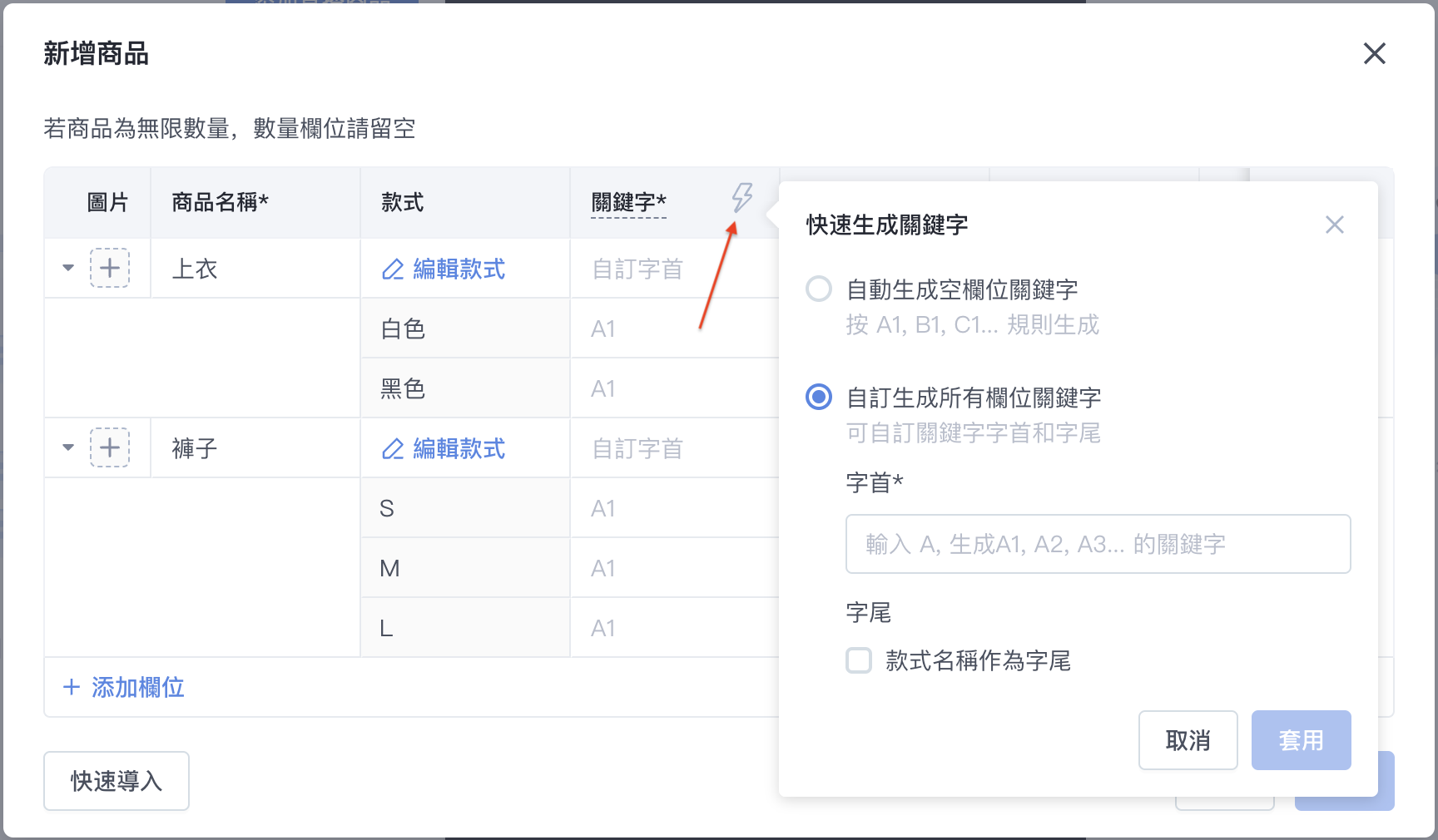Click keyword field for M size
1438x840 pixels.
click(674, 568)
